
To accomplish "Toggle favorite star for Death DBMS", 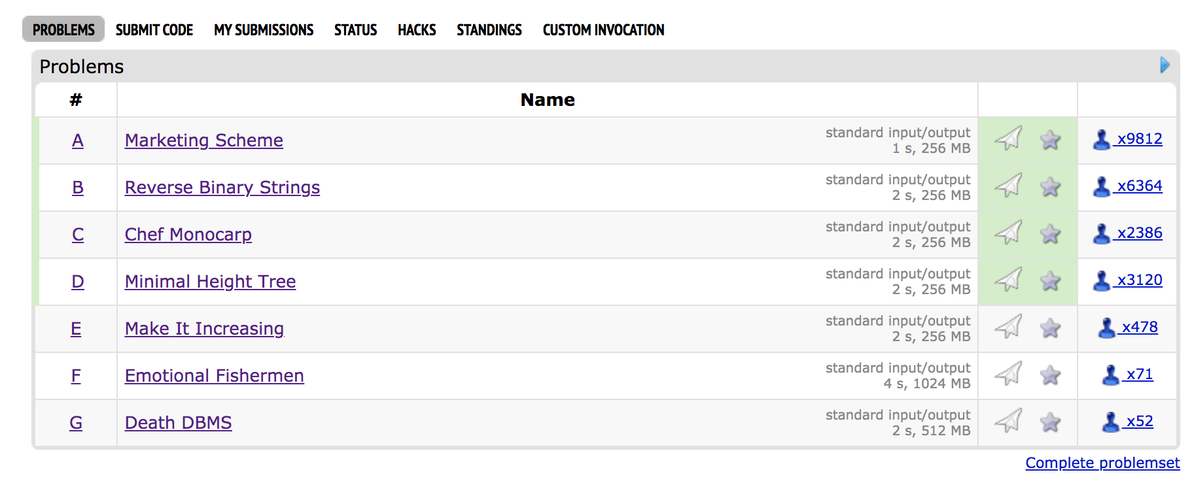I will pos(1050,422).
